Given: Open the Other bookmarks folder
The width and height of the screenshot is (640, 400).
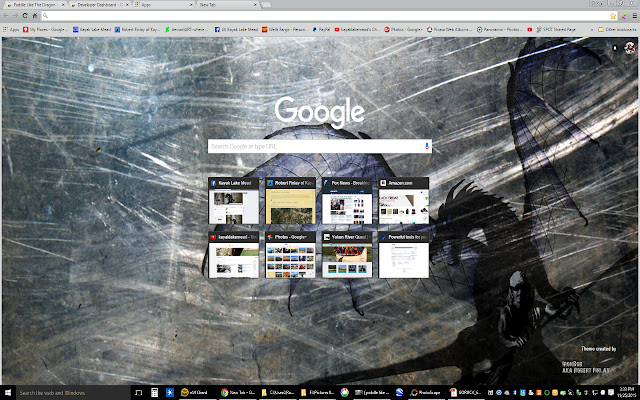Looking at the screenshot, I should pos(617,29).
